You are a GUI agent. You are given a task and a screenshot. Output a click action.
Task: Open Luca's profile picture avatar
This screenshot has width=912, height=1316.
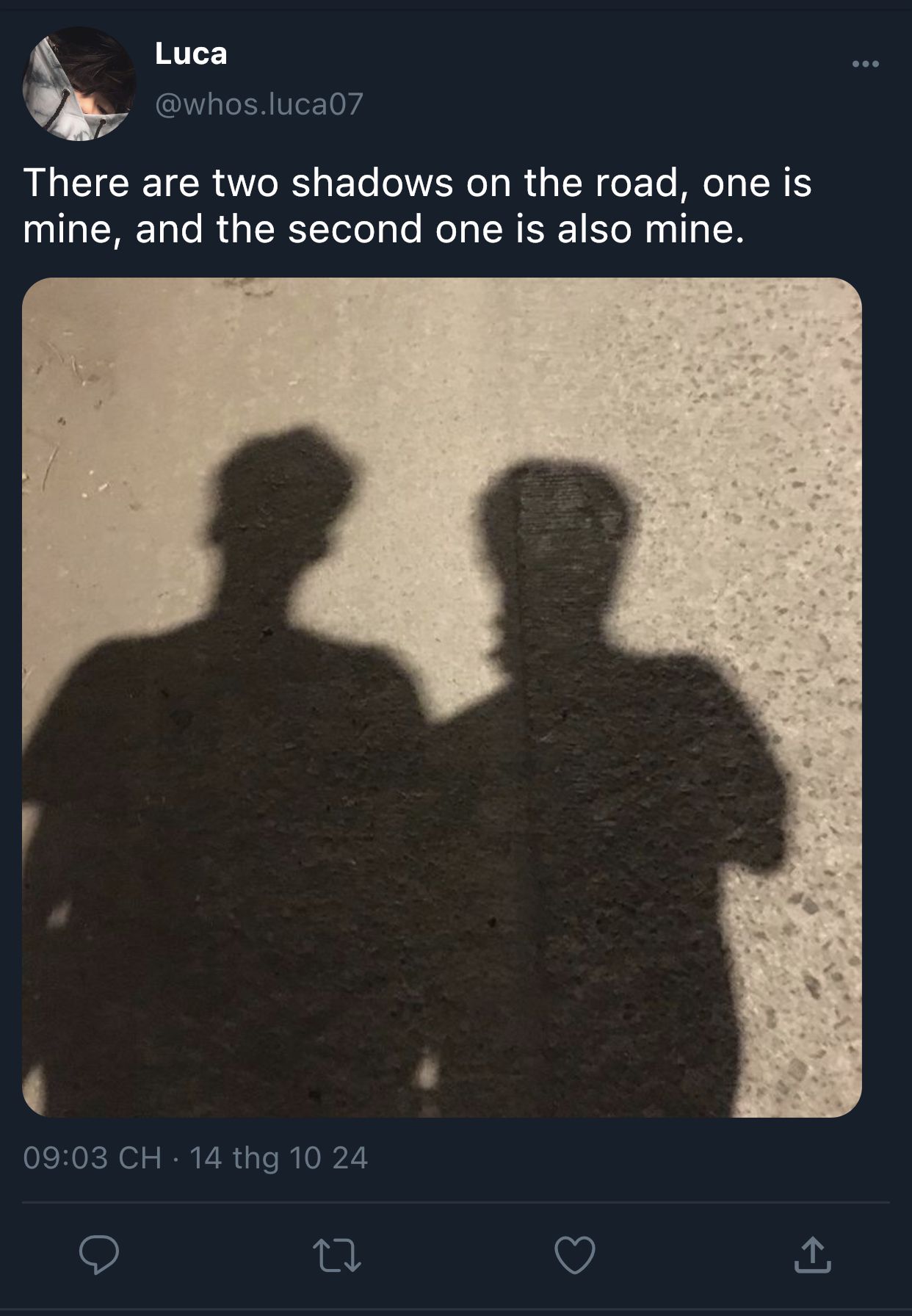pyautogui.click(x=79, y=84)
